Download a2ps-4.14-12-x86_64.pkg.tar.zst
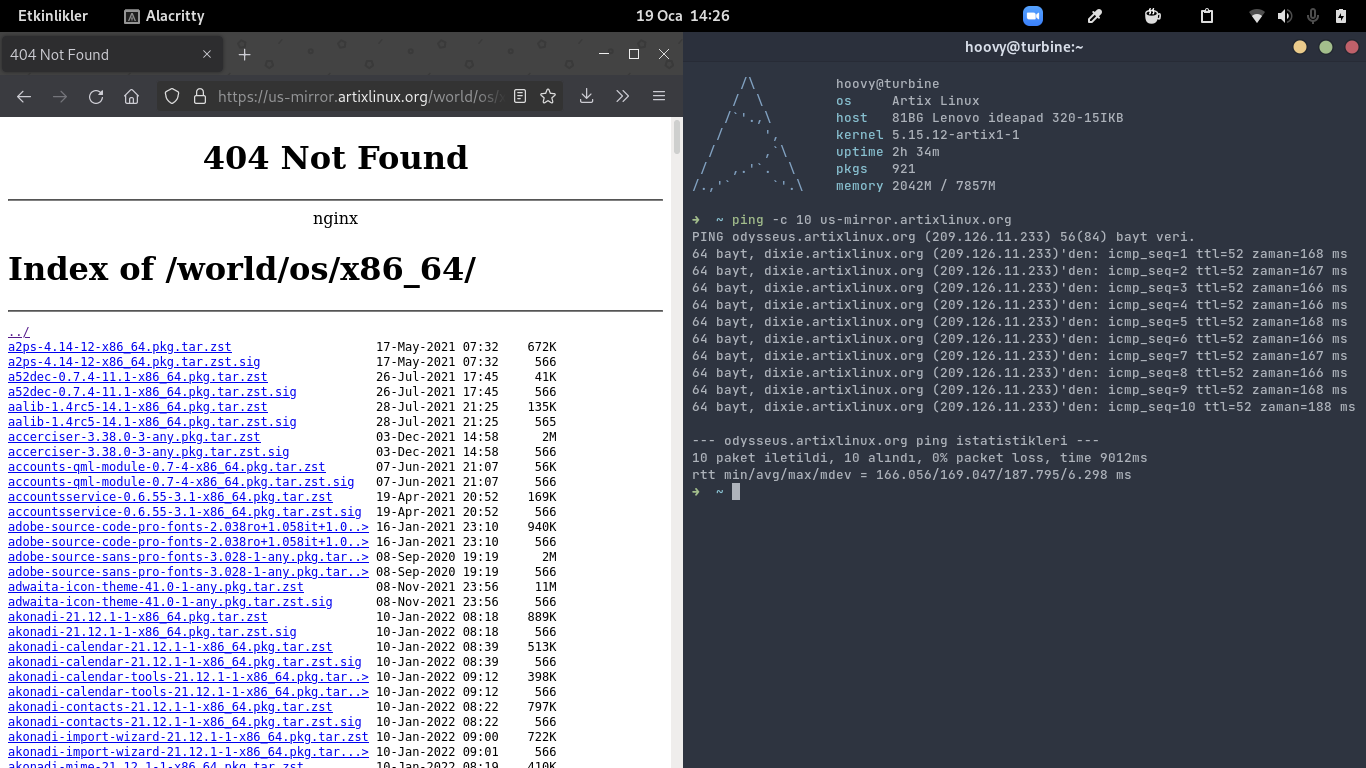 [x=120, y=347]
